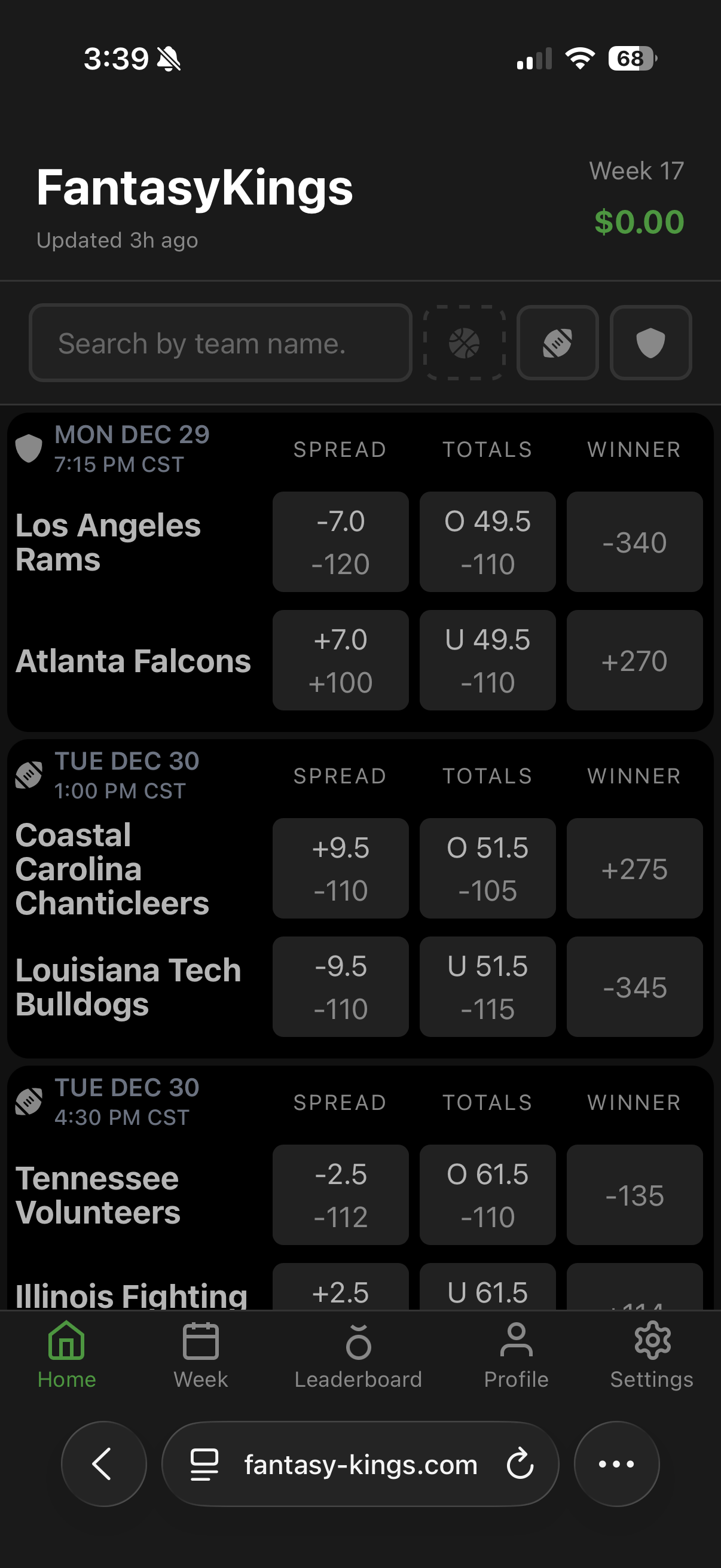Tap the fantasy-kings.com address bar

click(360, 1465)
